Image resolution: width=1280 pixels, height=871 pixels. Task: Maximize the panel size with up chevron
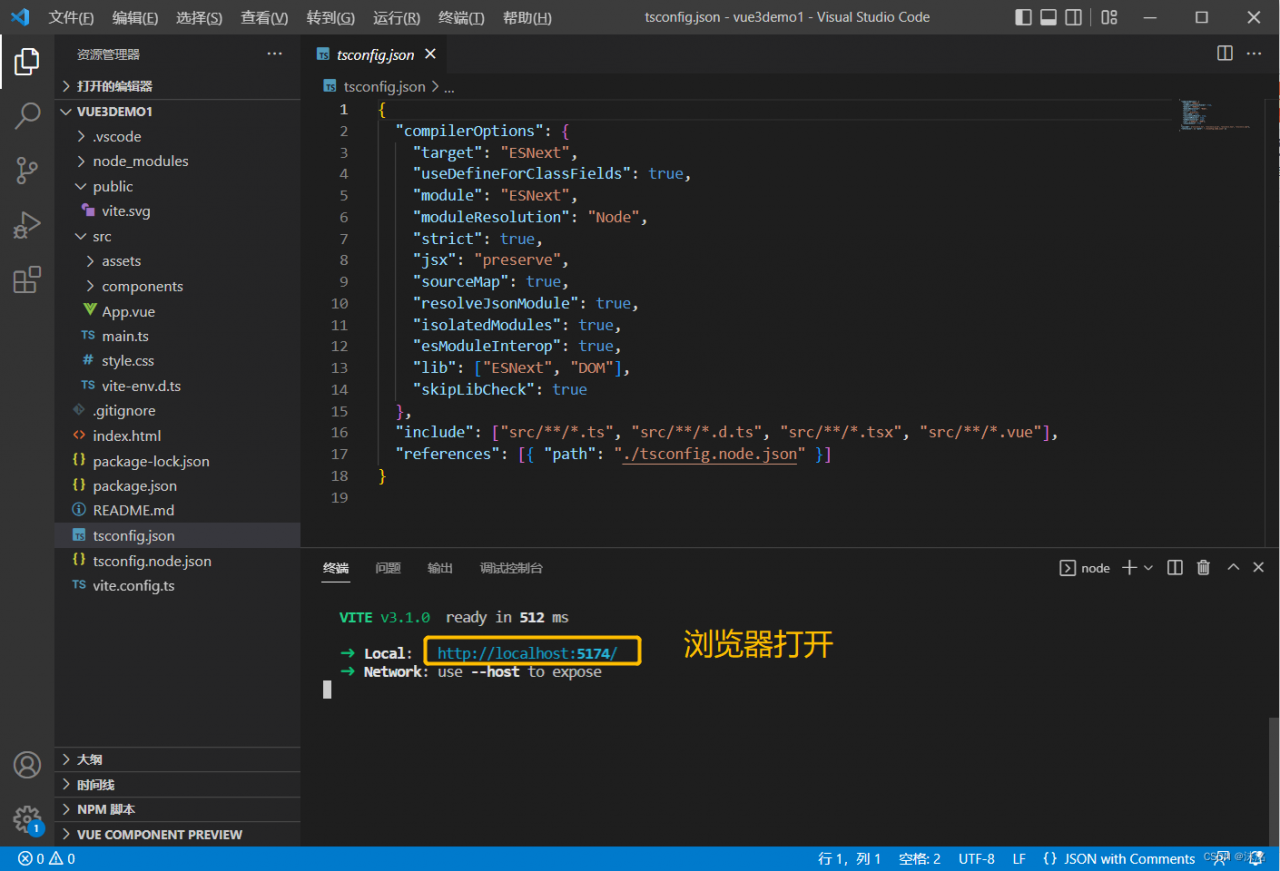[1233, 567]
